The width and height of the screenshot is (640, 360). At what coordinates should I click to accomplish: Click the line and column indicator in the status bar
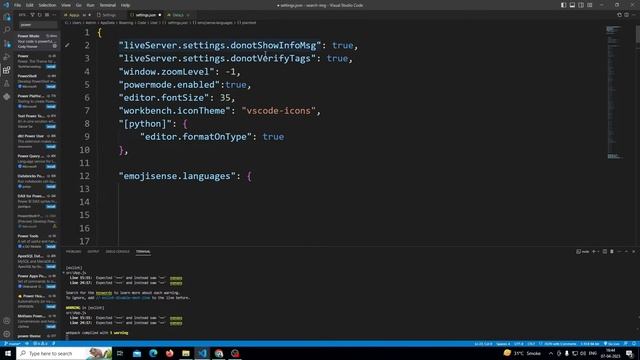(483, 344)
